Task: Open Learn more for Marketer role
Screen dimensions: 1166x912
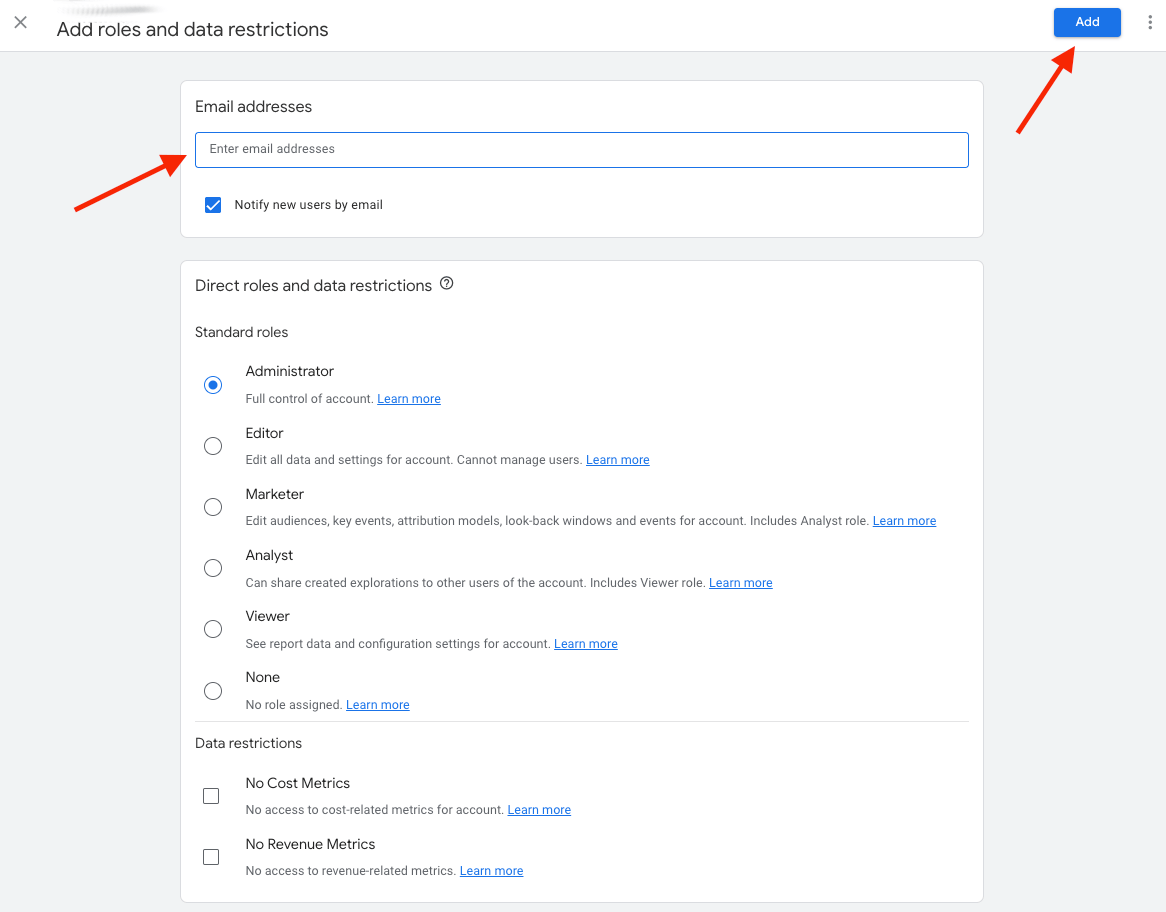Action: click(904, 521)
